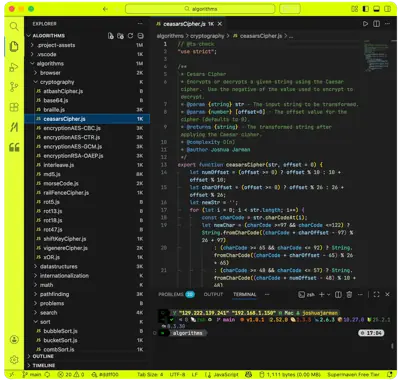Toggle primary side bar visibility

point(366,9)
